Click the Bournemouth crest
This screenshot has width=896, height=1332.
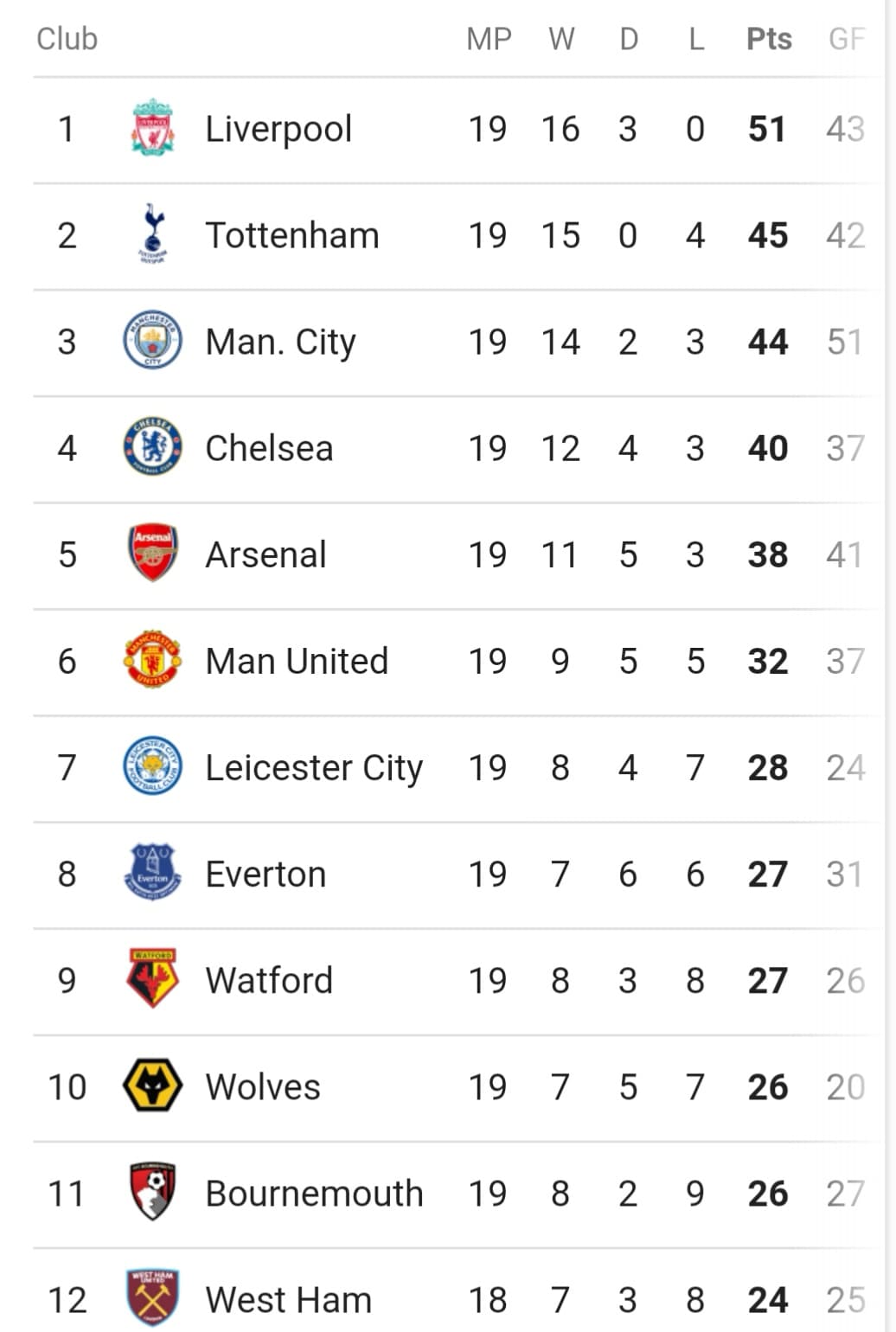pyautogui.click(x=153, y=1192)
